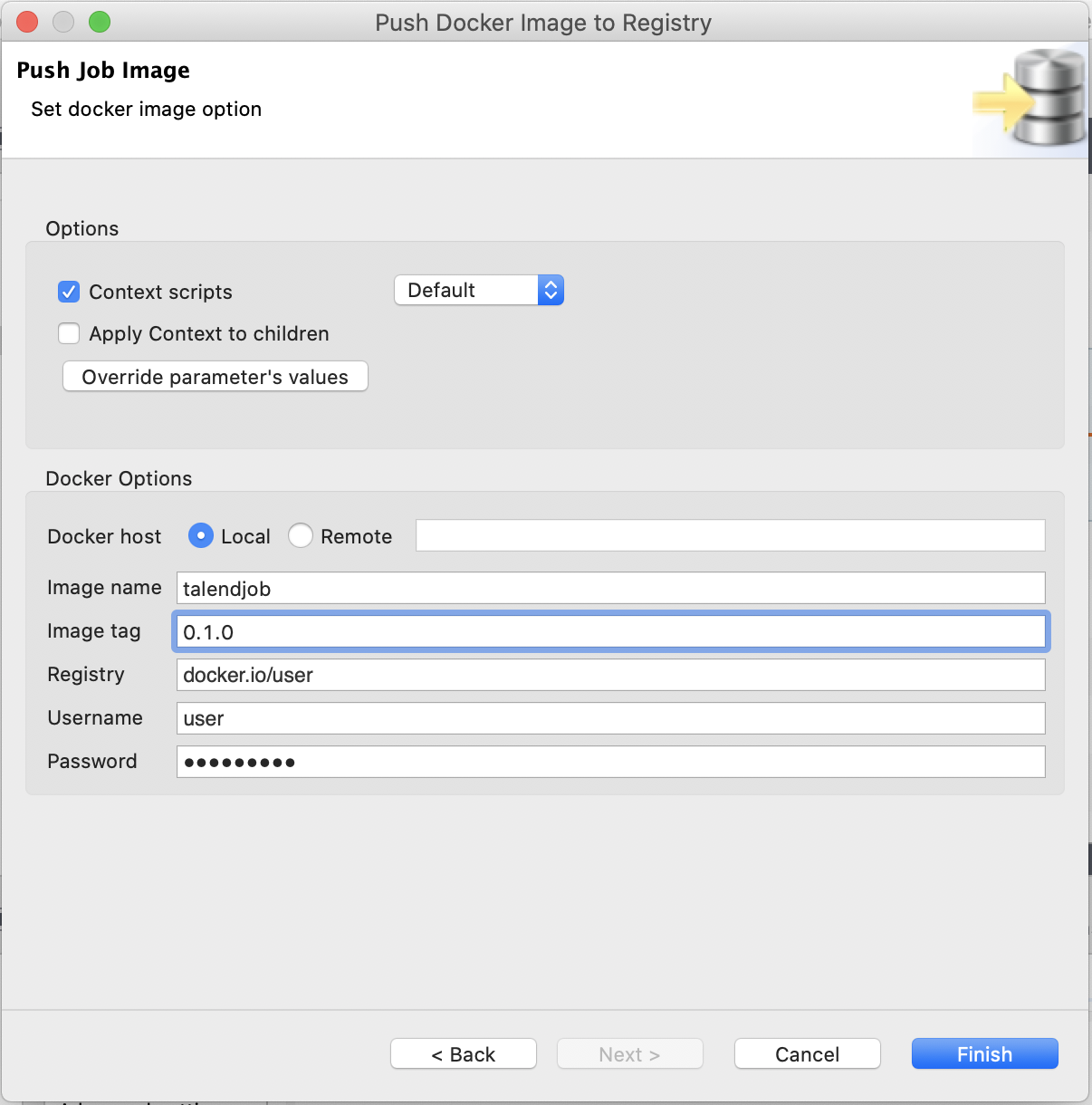Click inside the Image name field
Image resolution: width=1092 pixels, height=1105 pixels.
(x=610, y=588)
